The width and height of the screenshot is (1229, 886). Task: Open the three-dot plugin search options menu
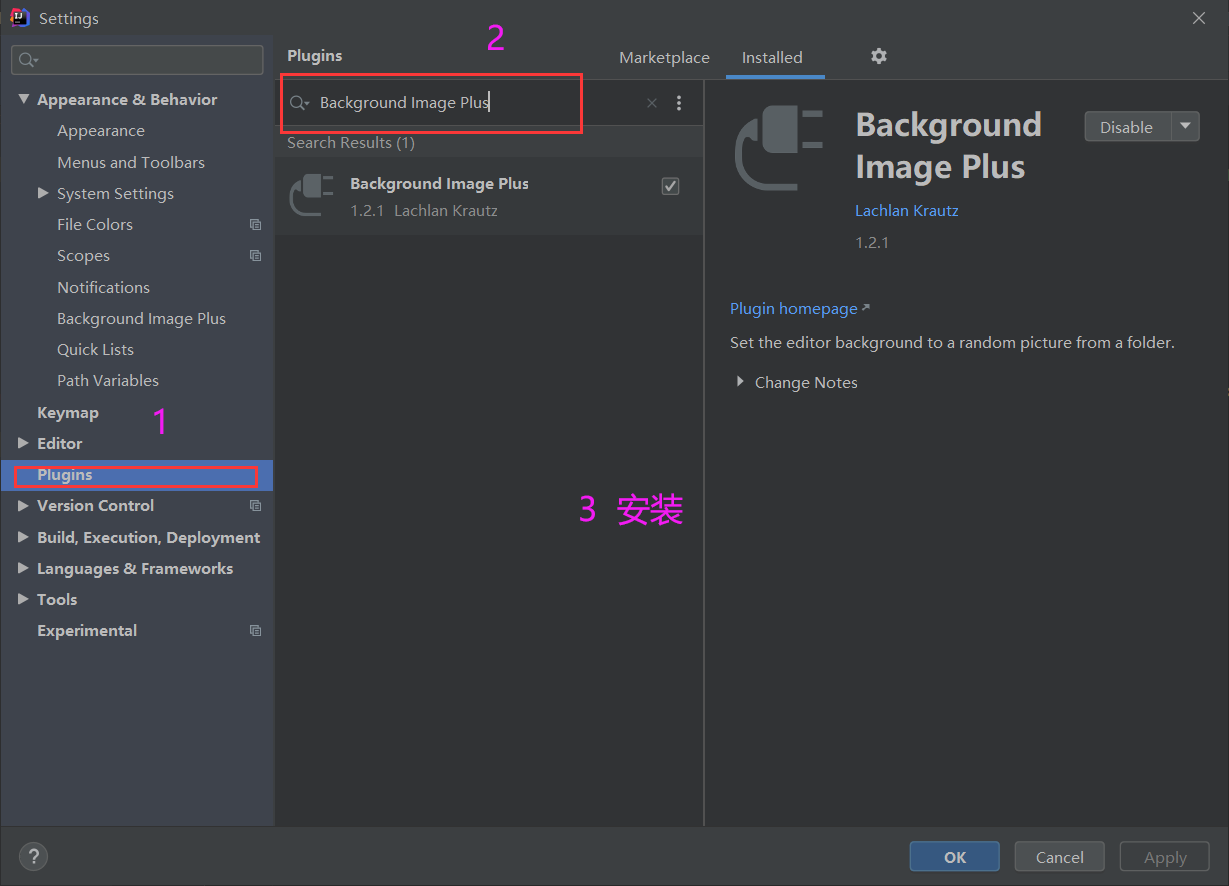(679, 102)
